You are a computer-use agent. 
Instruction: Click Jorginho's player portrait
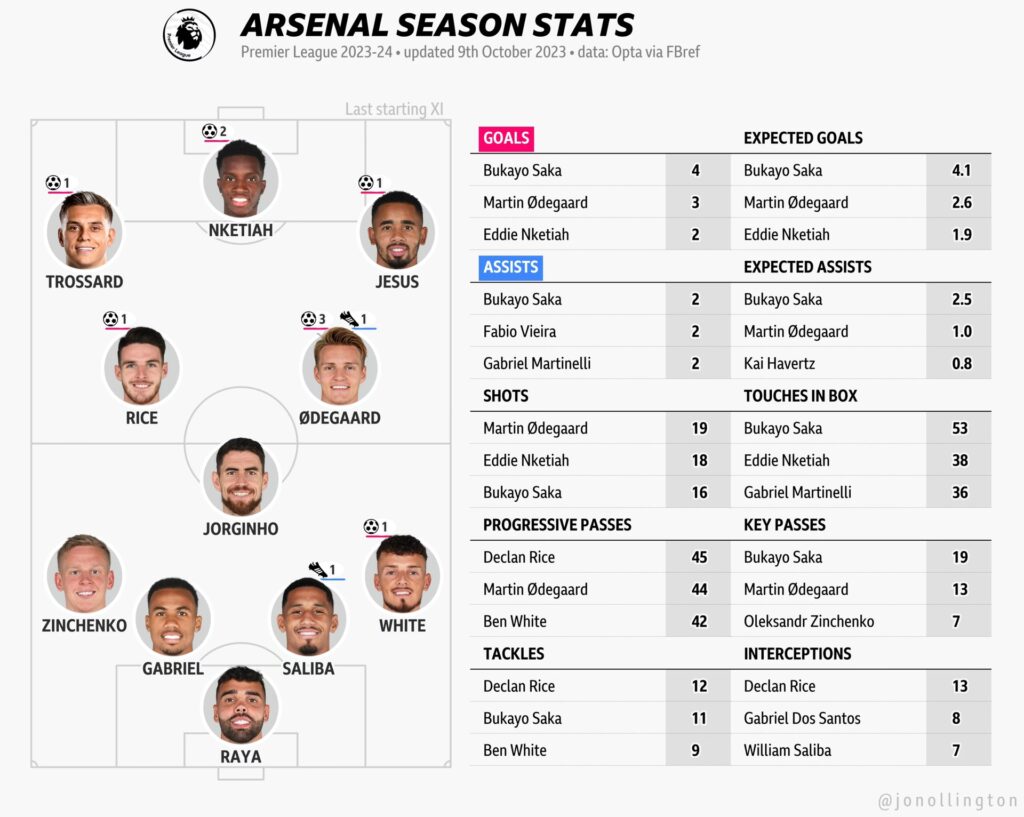241,478
